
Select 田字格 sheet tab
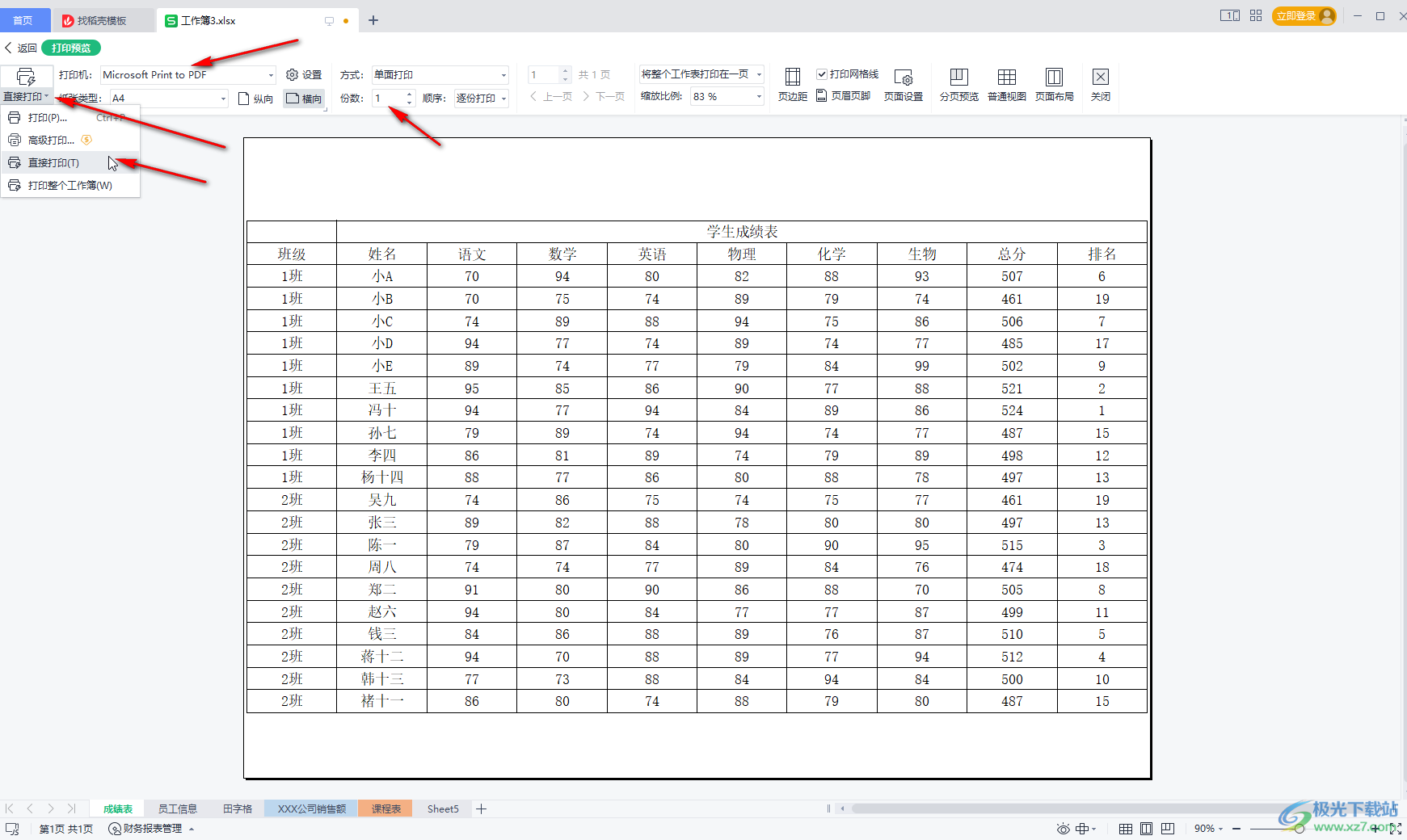click(238, 809)
